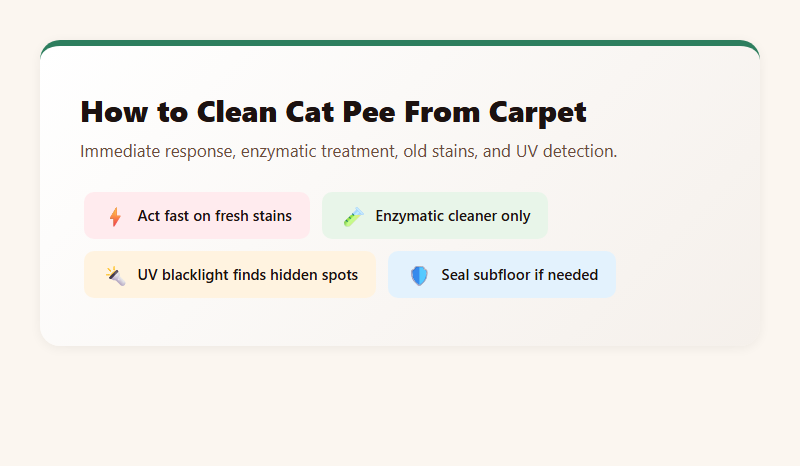Click the blue shield icon
The image size is (800, 466).
click(419, 275)
